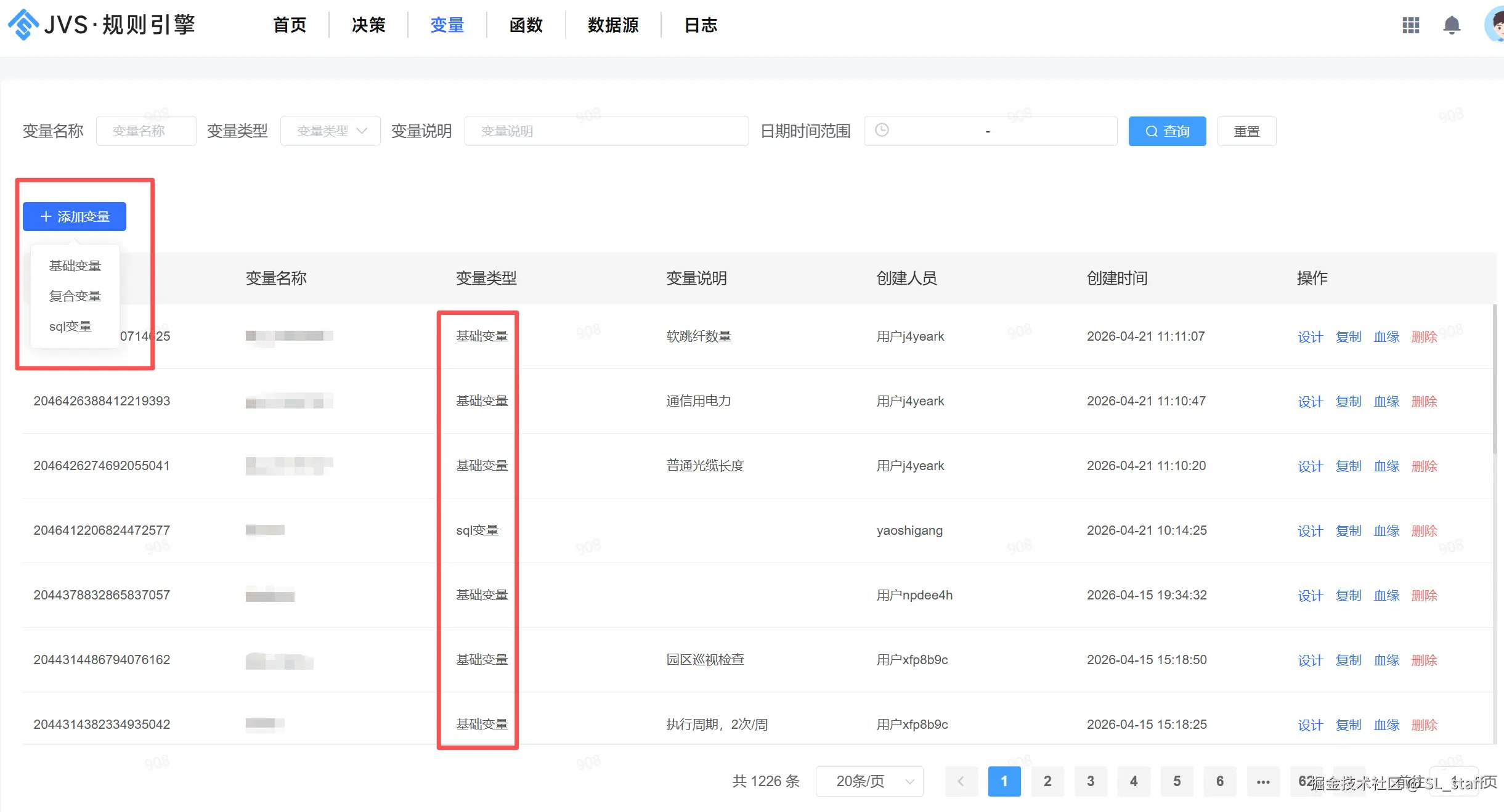Image resolution: width=1504 pixels, height=812 pixels.
Task: Click the 查询 search button
Action: click(1167, 131)
